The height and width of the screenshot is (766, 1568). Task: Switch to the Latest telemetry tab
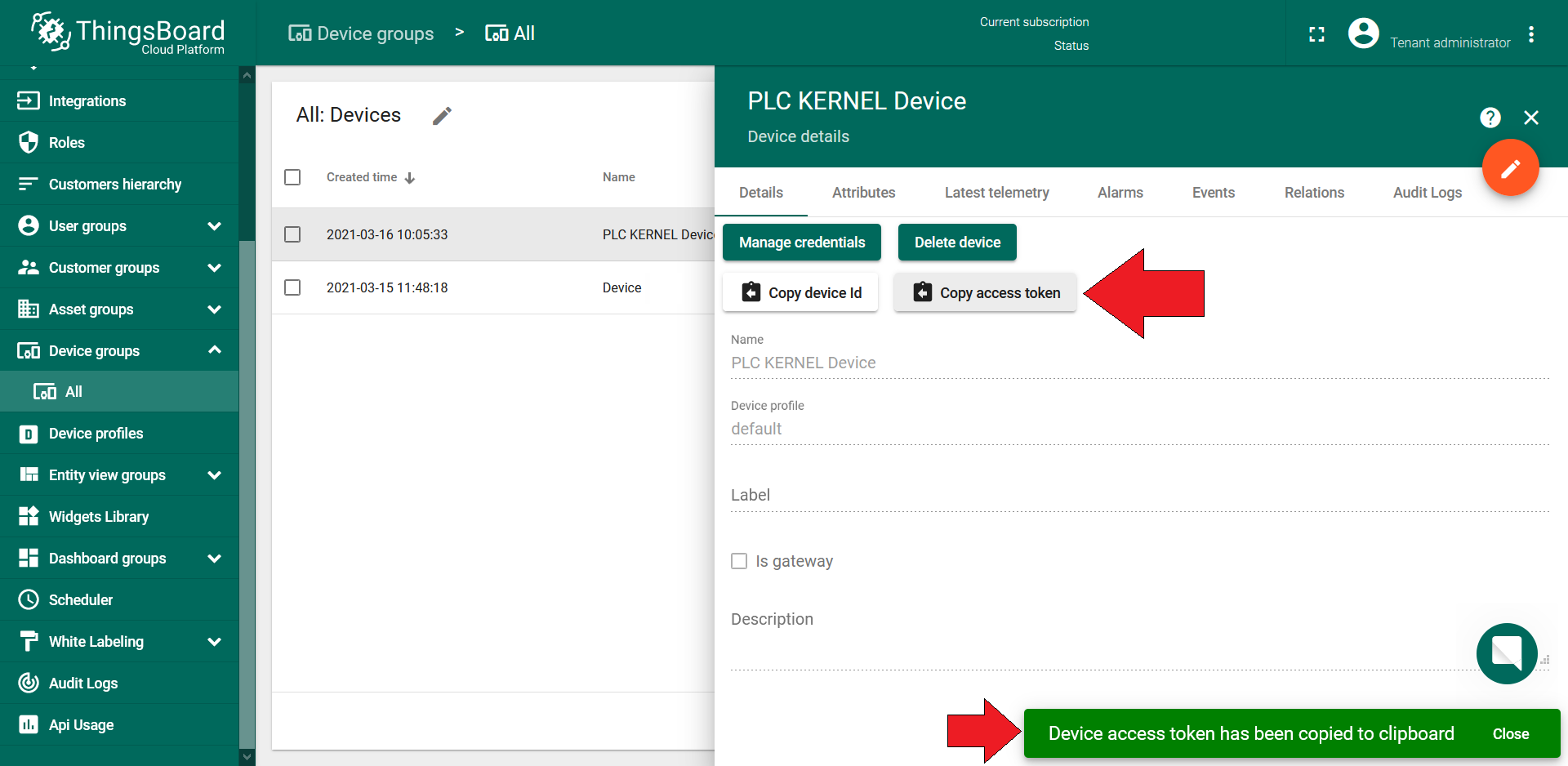pyautogui.click(x=996, y=193)
